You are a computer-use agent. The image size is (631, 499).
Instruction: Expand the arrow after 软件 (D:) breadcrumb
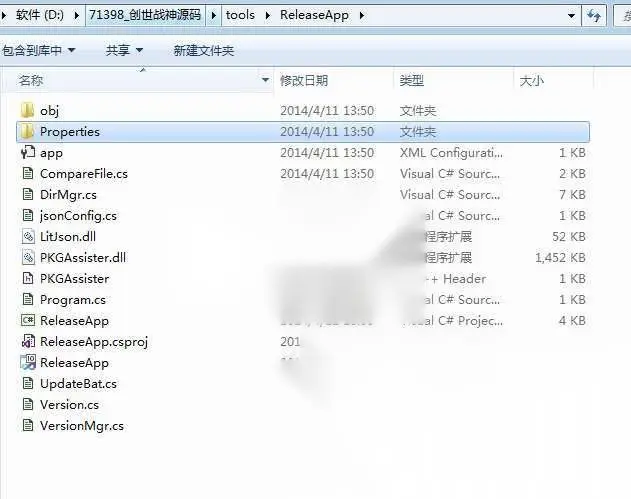(x=76, y=16)
